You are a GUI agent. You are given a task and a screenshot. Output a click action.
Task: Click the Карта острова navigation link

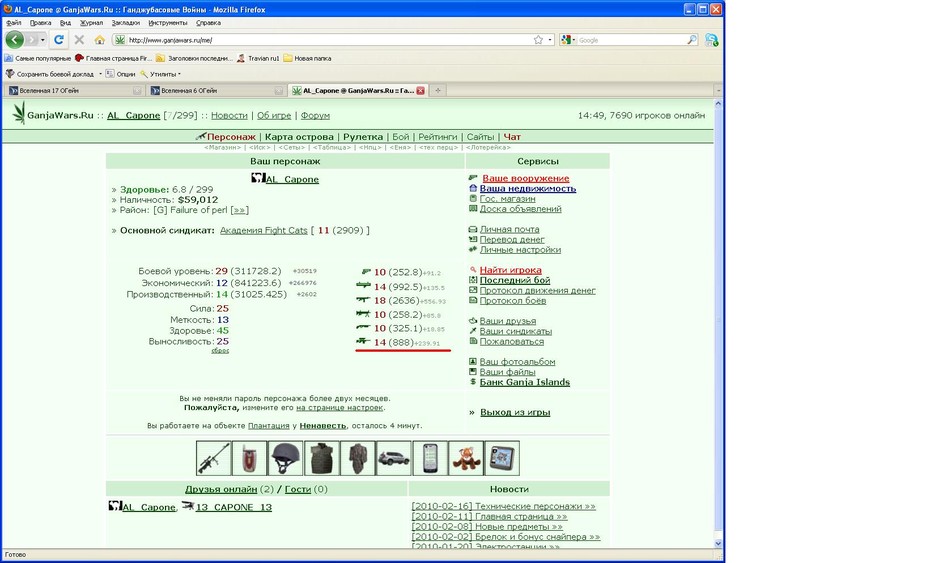pos(299,136)
